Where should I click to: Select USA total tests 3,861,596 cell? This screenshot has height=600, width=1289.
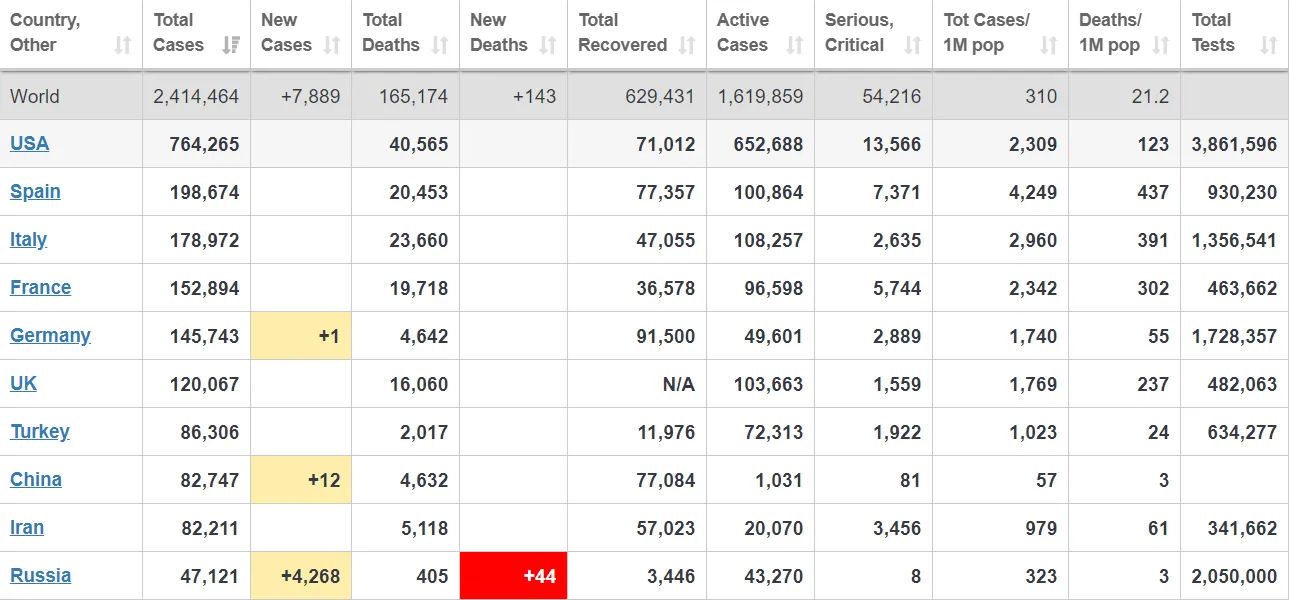(x=1234, y=144)
